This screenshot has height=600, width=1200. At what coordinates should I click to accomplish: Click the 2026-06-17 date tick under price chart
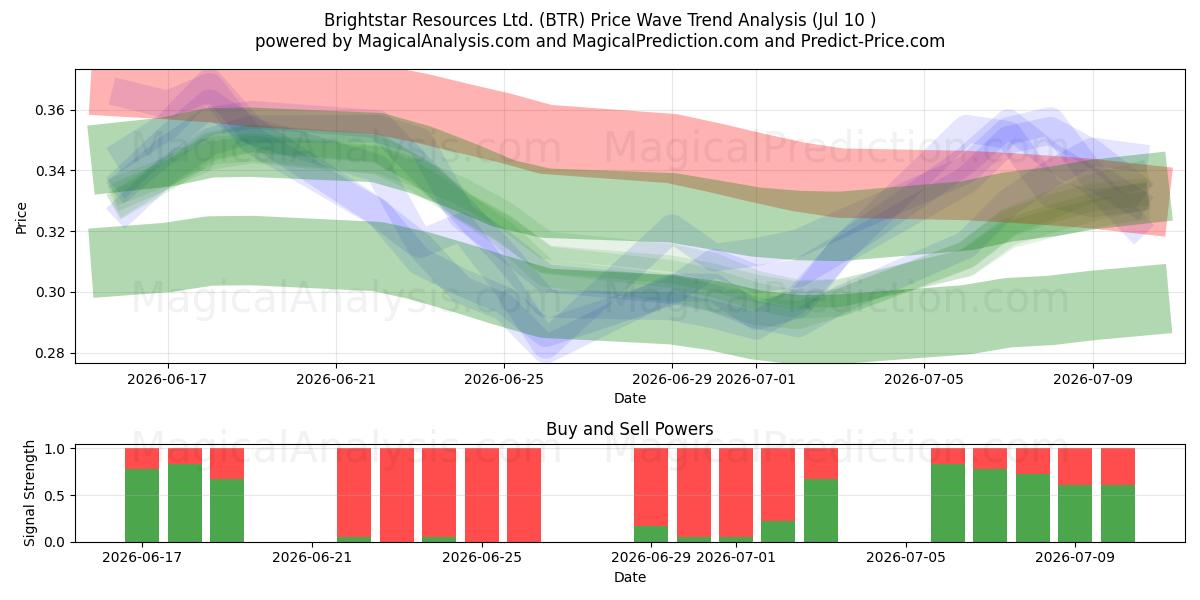(x=167, y=379)
